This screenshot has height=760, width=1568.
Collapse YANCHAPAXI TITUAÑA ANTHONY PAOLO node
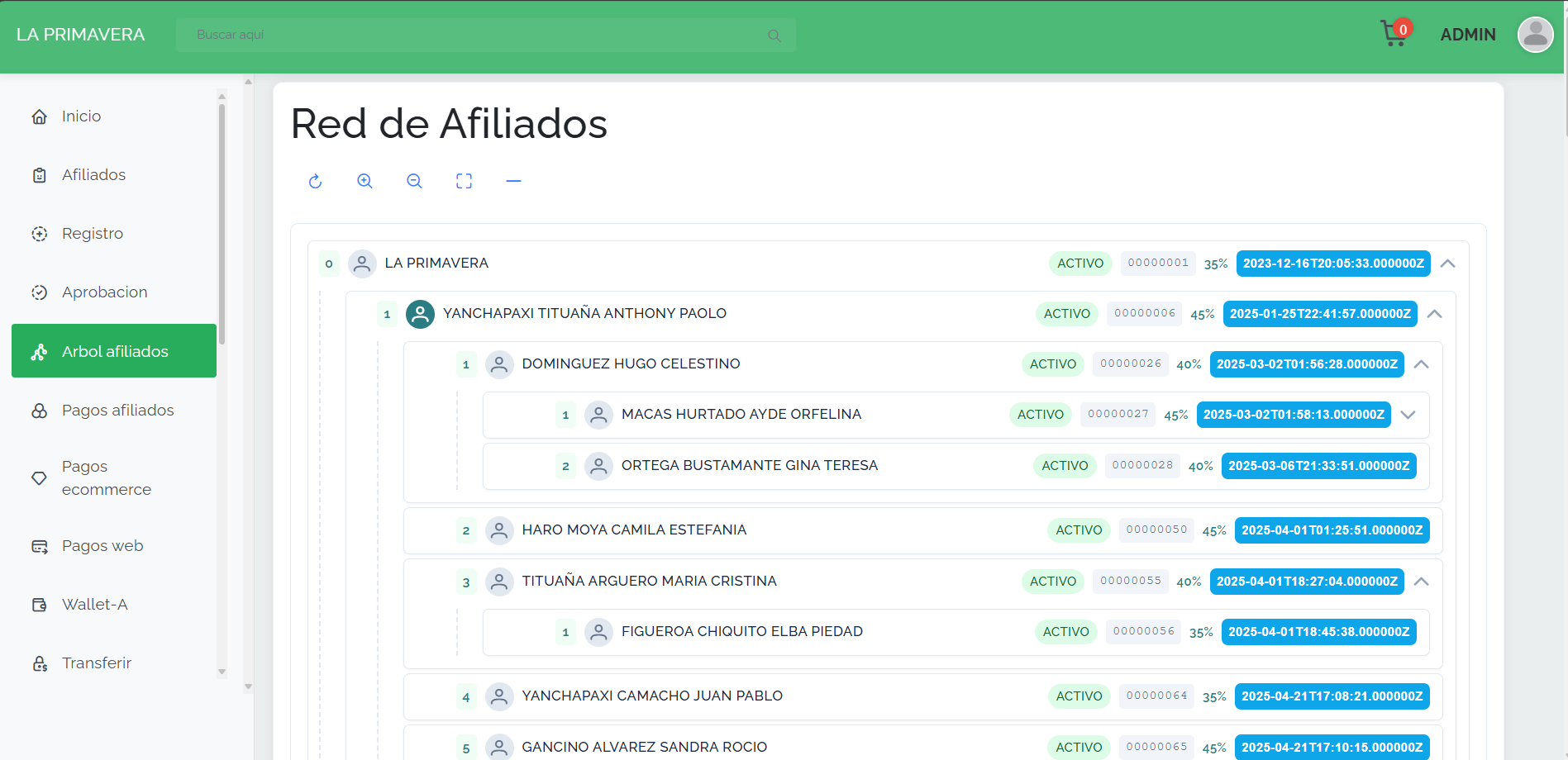click(1434, 314)
